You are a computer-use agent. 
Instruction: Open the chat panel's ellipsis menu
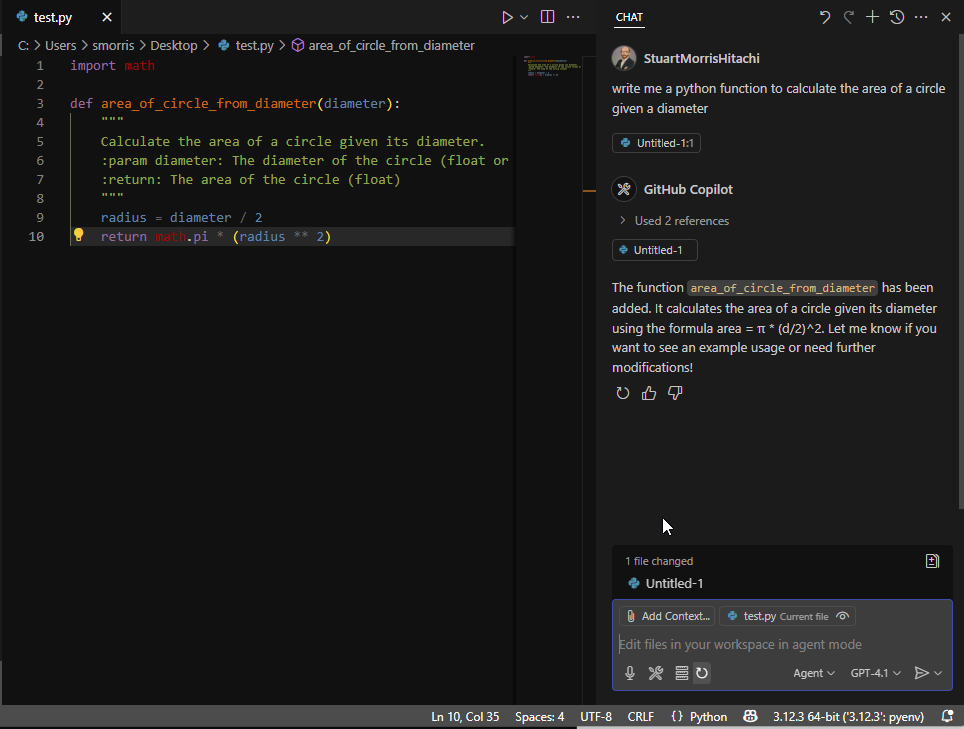[x=921, y=17]
